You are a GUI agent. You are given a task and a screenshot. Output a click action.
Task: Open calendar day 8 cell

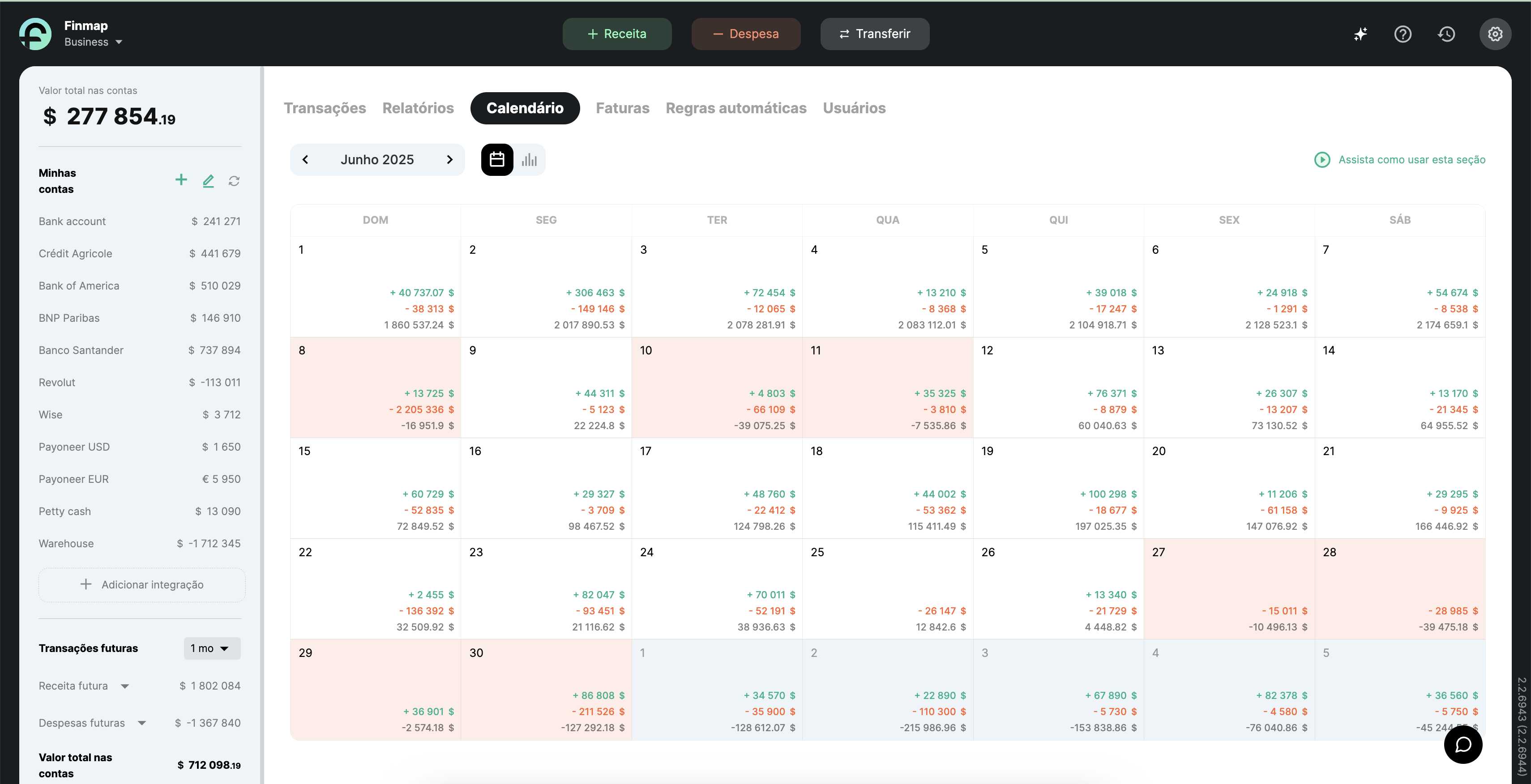[x=376, y=388]
